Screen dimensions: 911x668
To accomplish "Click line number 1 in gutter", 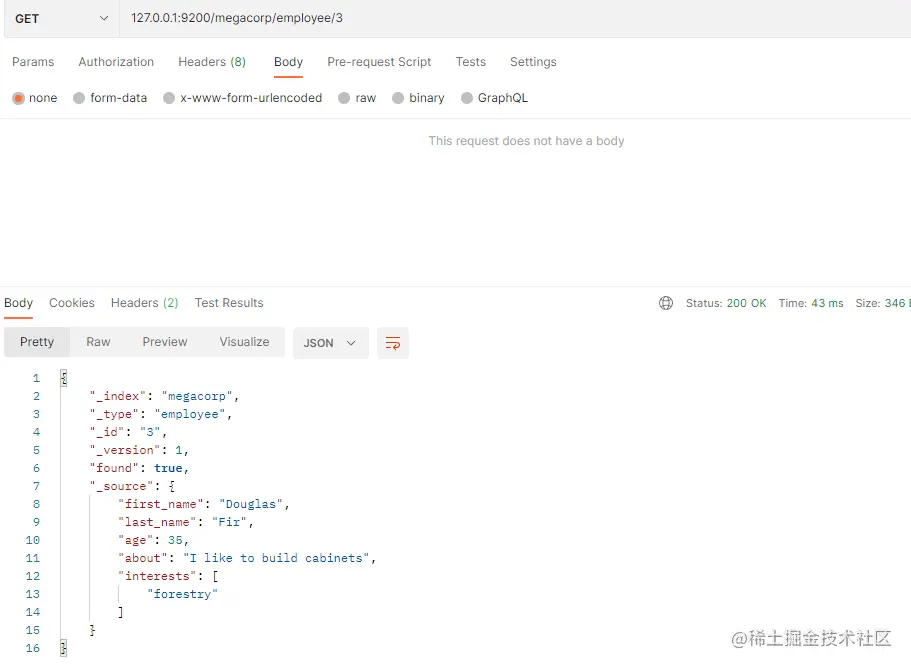I will pyautogui.click(x=36, y=378).
